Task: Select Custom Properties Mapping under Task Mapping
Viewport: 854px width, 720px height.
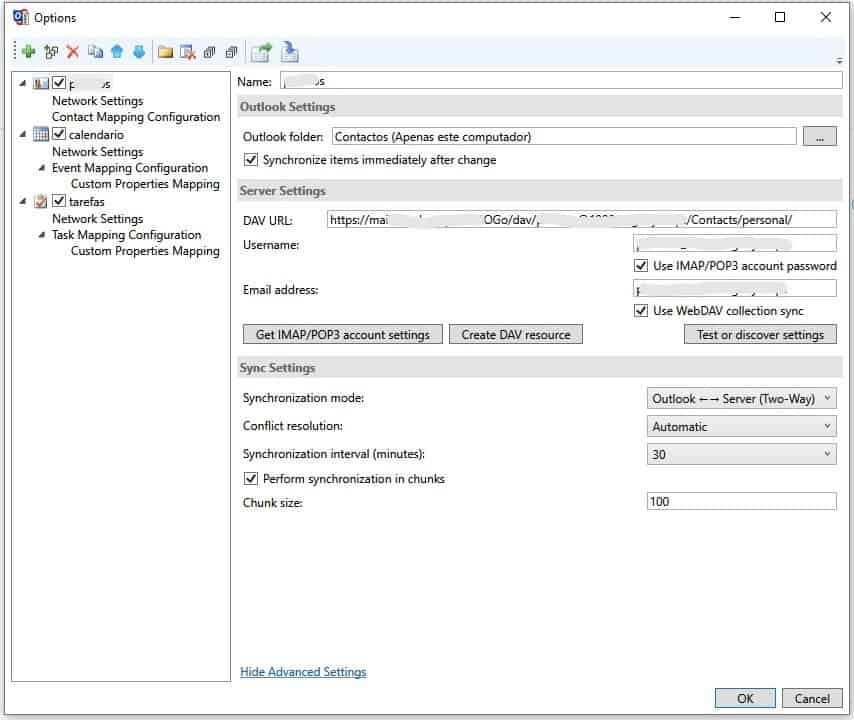Action: [145, 251]
